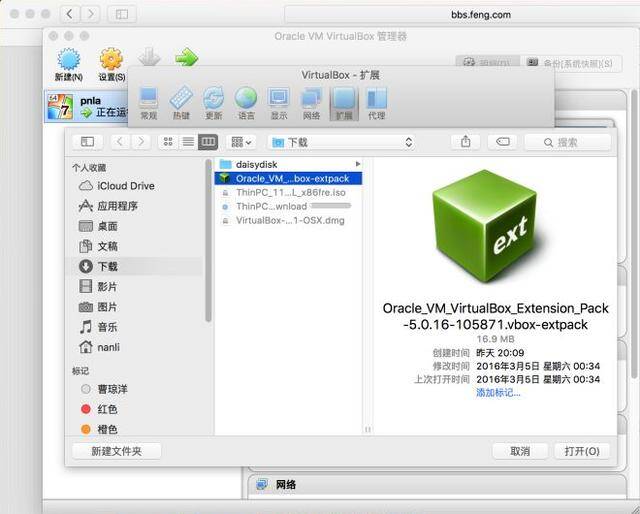
Task: Click Snapshots (备份[系统快照]) button in VirtualBox
Action: pos(572,63)
